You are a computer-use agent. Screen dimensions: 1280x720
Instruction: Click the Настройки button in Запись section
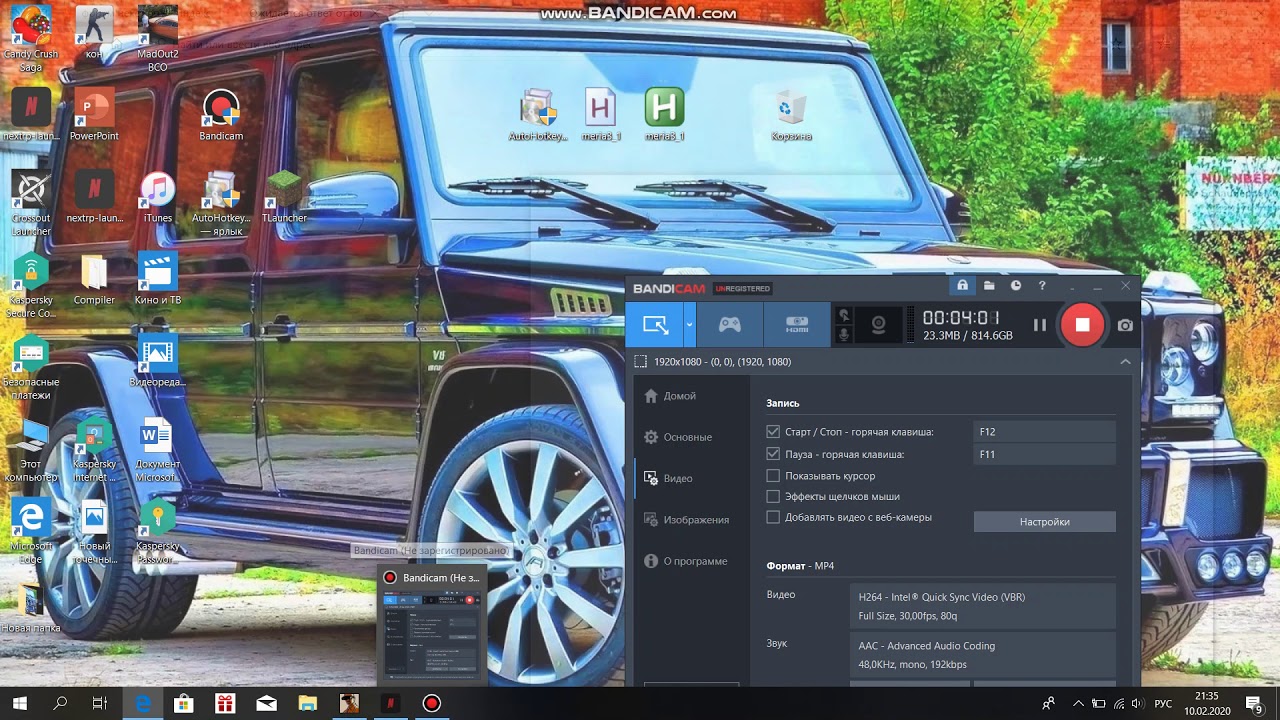(x=1045, y=522)
